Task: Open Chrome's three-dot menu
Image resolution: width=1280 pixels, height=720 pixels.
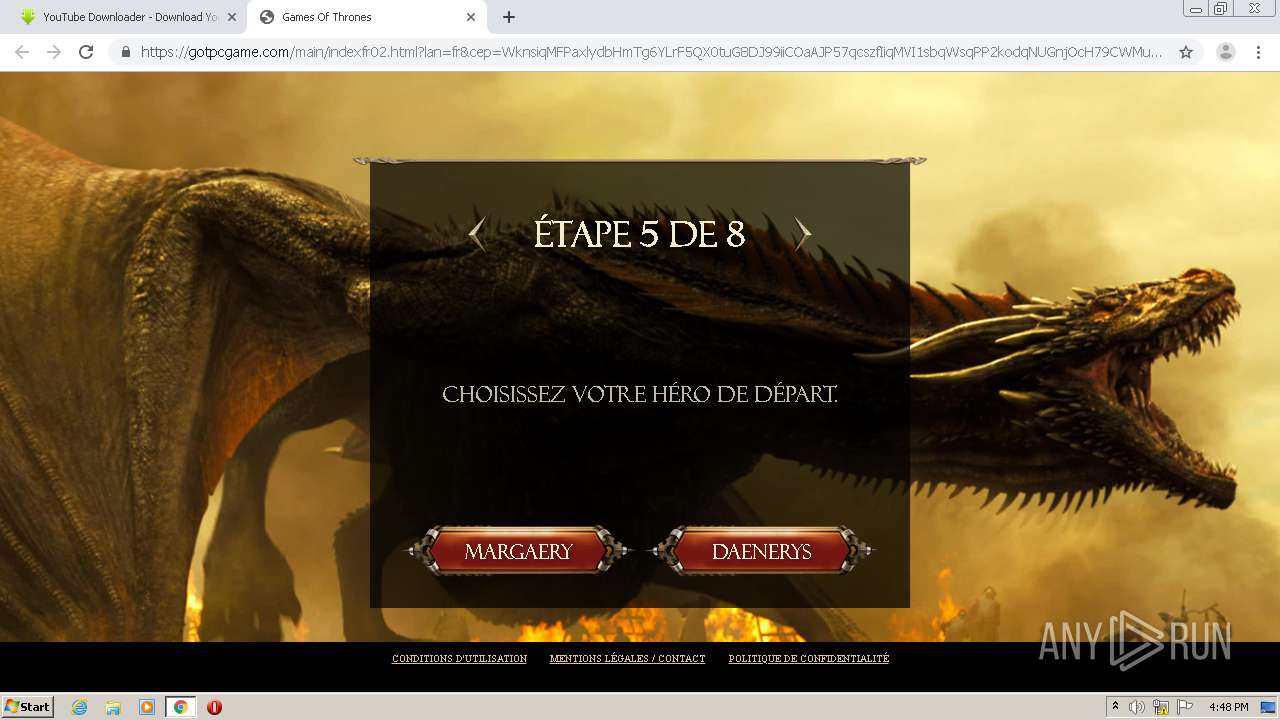Action: (x=1258, y=52)
